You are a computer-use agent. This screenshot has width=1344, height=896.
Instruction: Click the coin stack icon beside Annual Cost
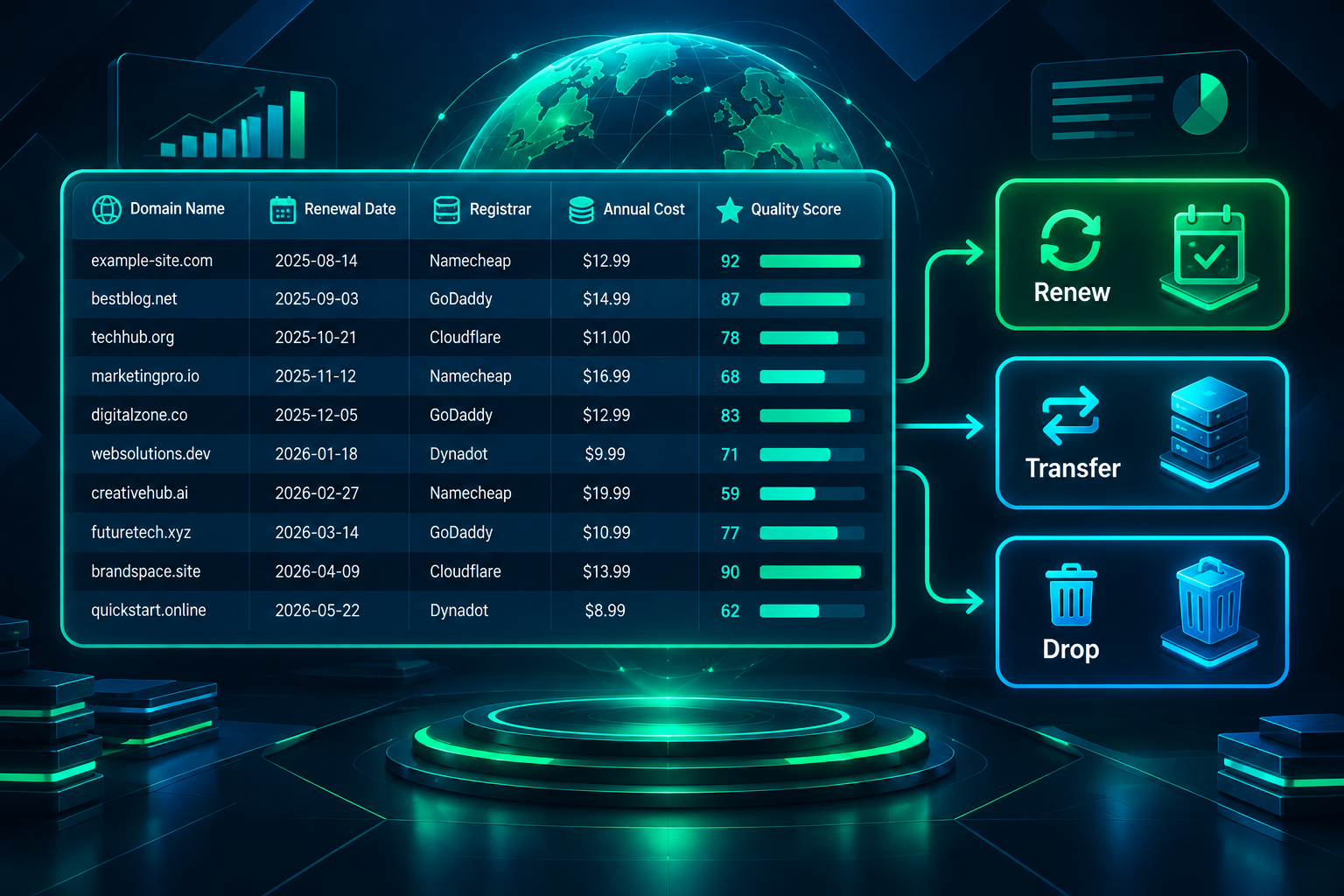(581, 210)
